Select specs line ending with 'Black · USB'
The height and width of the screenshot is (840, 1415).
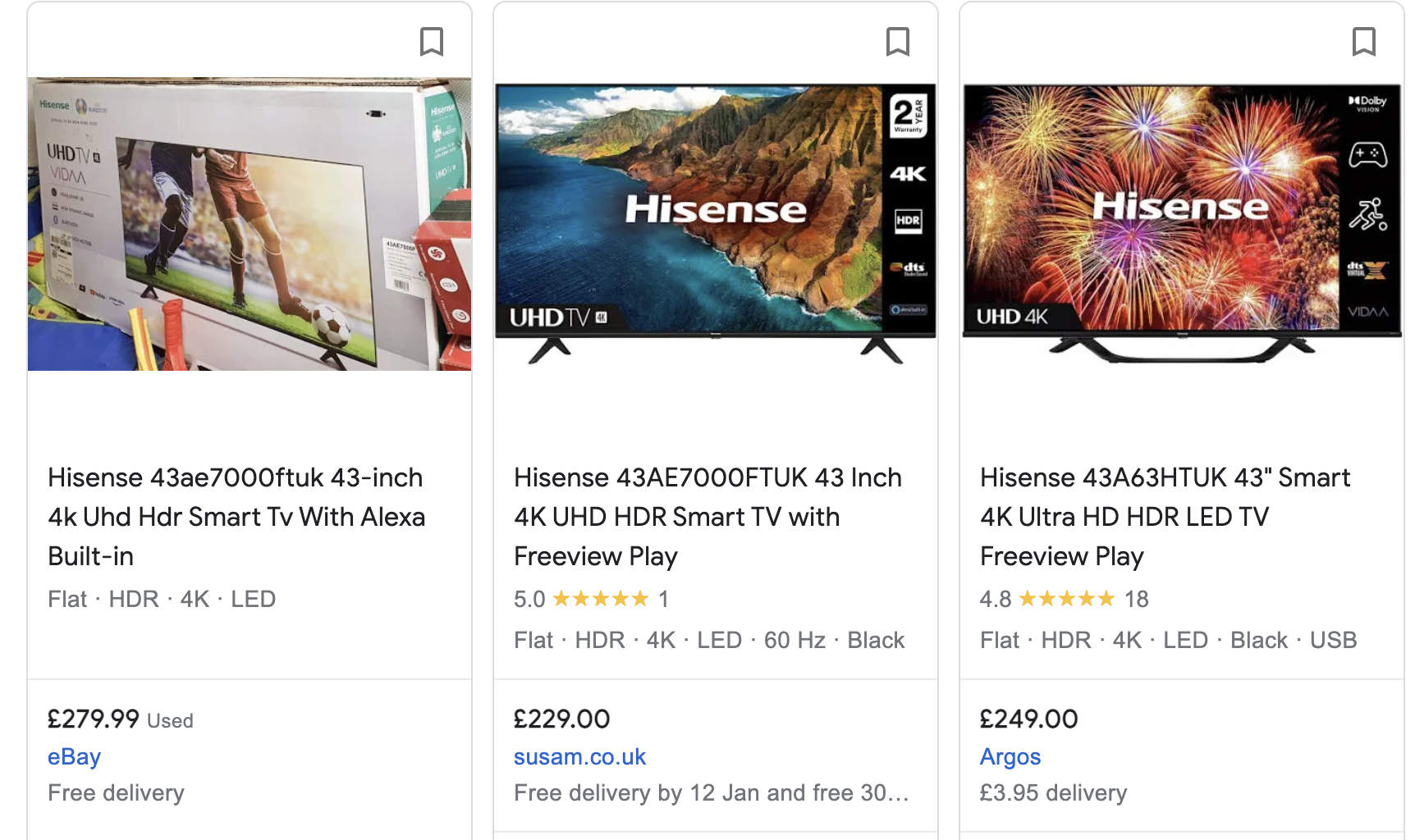pos(1168,640)
